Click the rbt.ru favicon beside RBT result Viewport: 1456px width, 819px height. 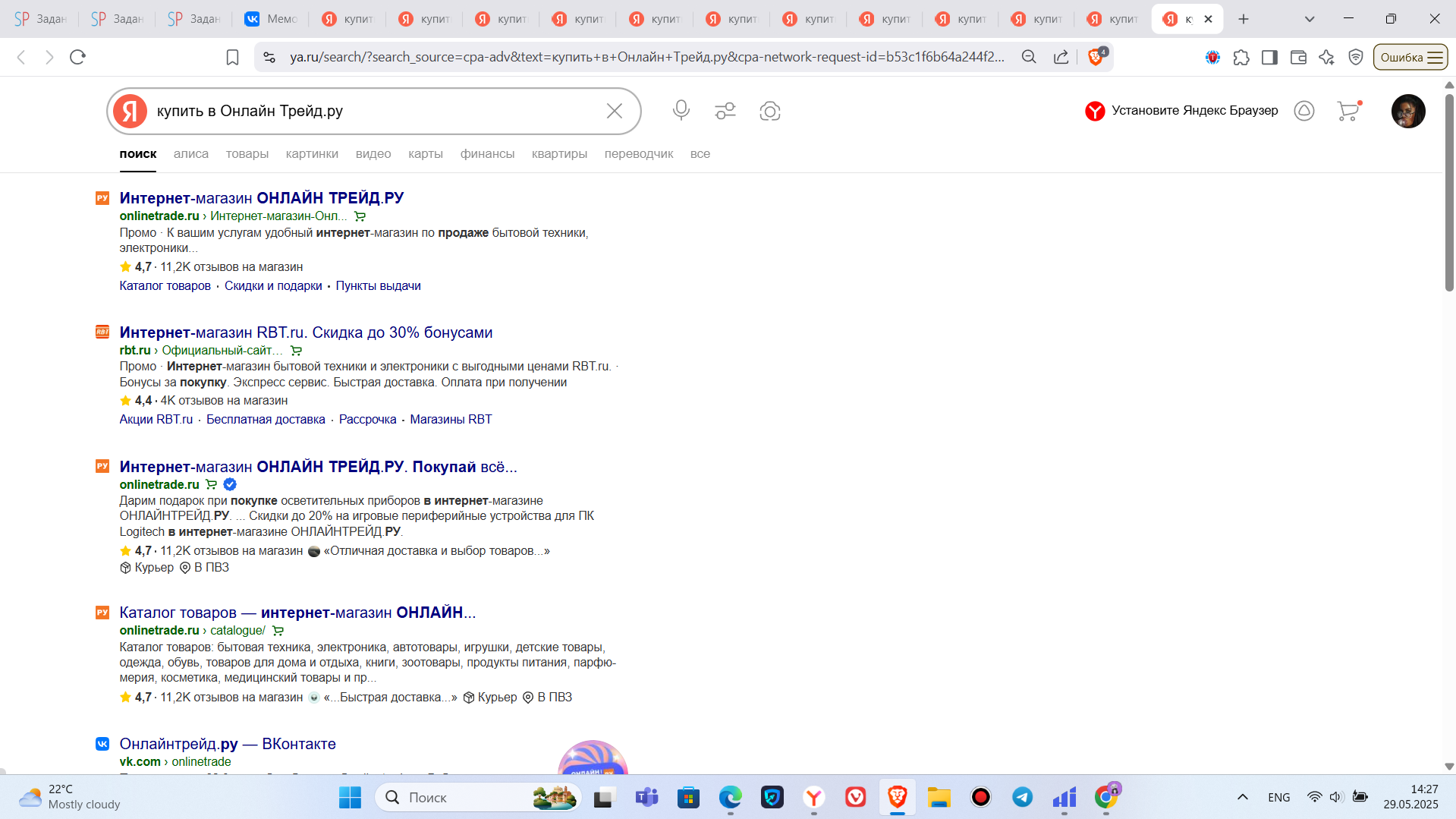102,332
